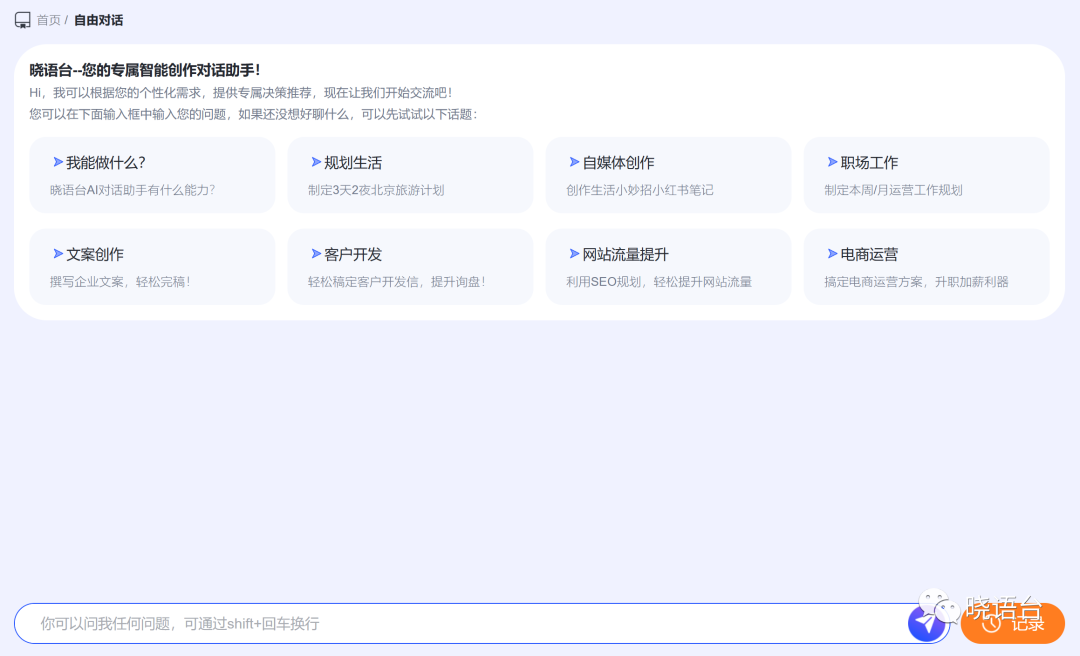Select the 电商运营 topic card

(x=926, y=266)
